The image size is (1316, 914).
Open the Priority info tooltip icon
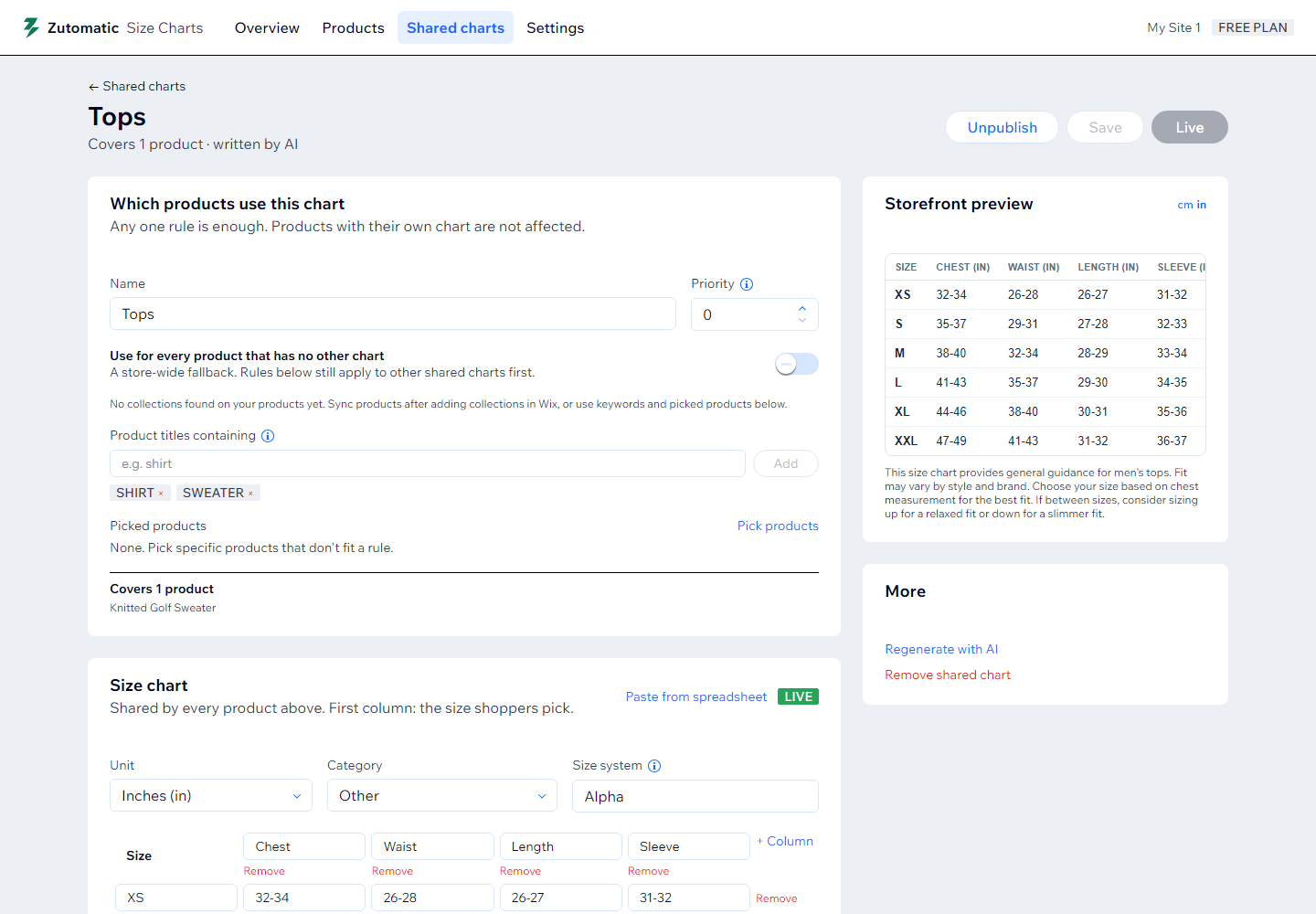pyautogui.click(x=747, y=284)
